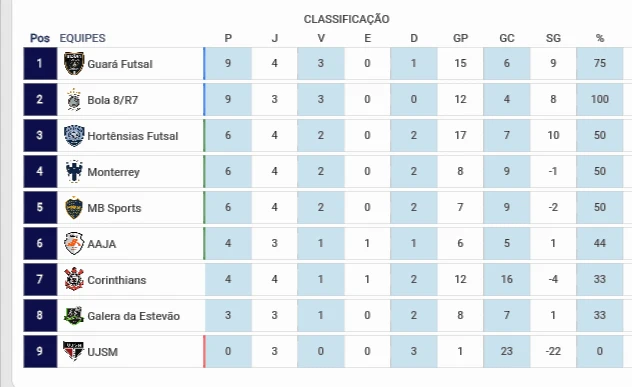Viewport: 632px width, 387px height.
Task: Open the Hortênsias Futsal crest icon
Action: (74, 135)
